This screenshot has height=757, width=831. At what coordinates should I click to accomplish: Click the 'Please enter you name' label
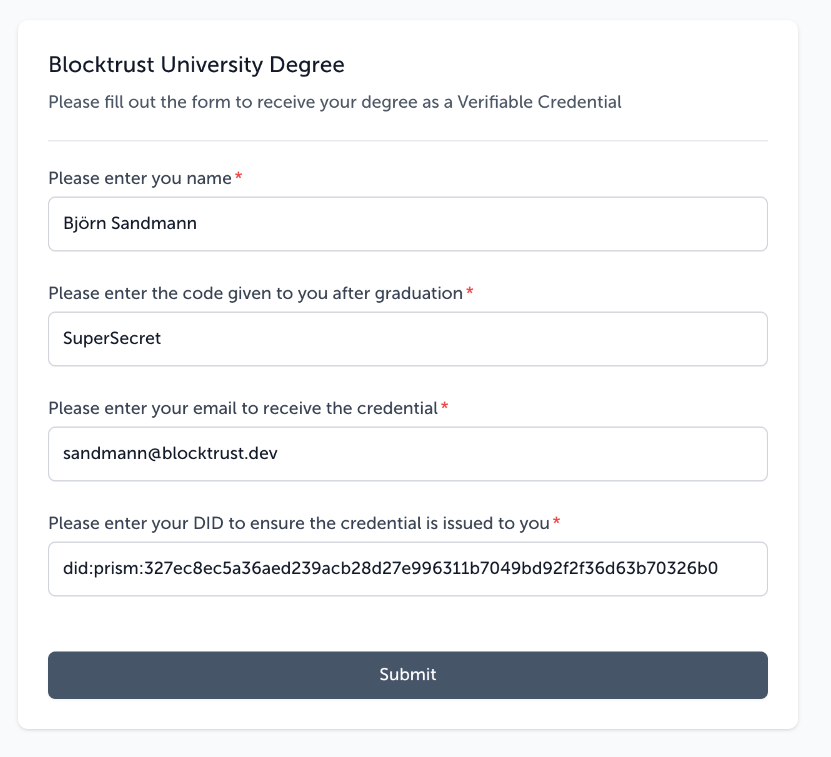pos(140,179)
